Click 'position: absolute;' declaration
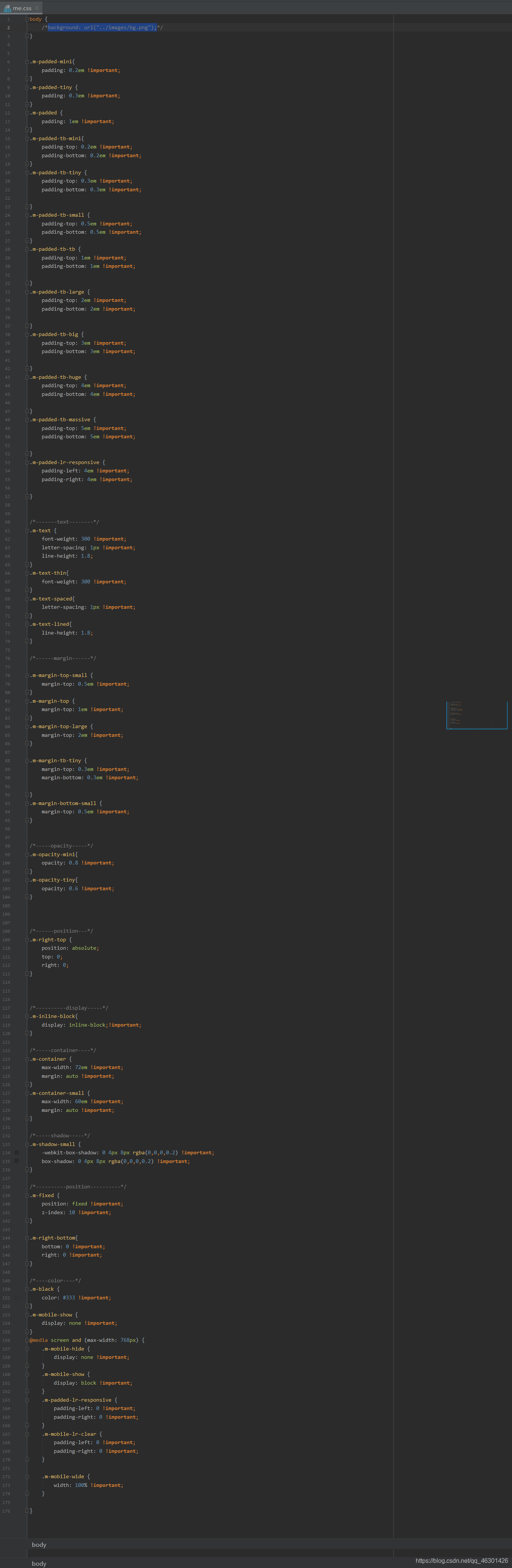The height and width of the screenshot is (1568, 512). pyautogui.click(x=70, y=948)
